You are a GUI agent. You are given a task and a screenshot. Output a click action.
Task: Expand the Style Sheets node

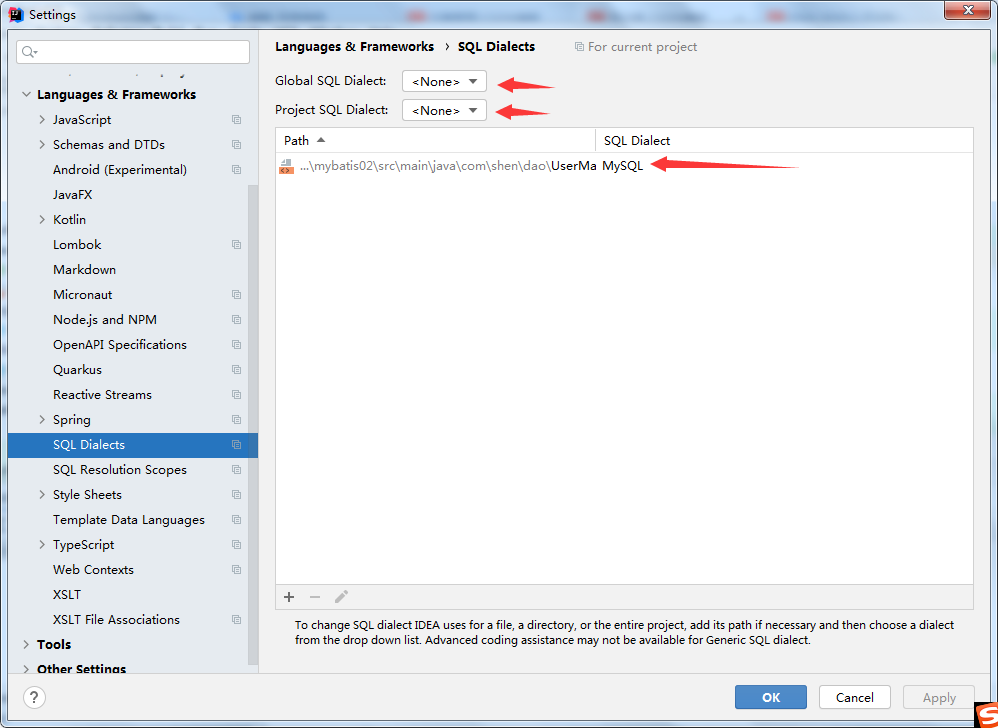[42, 495]
